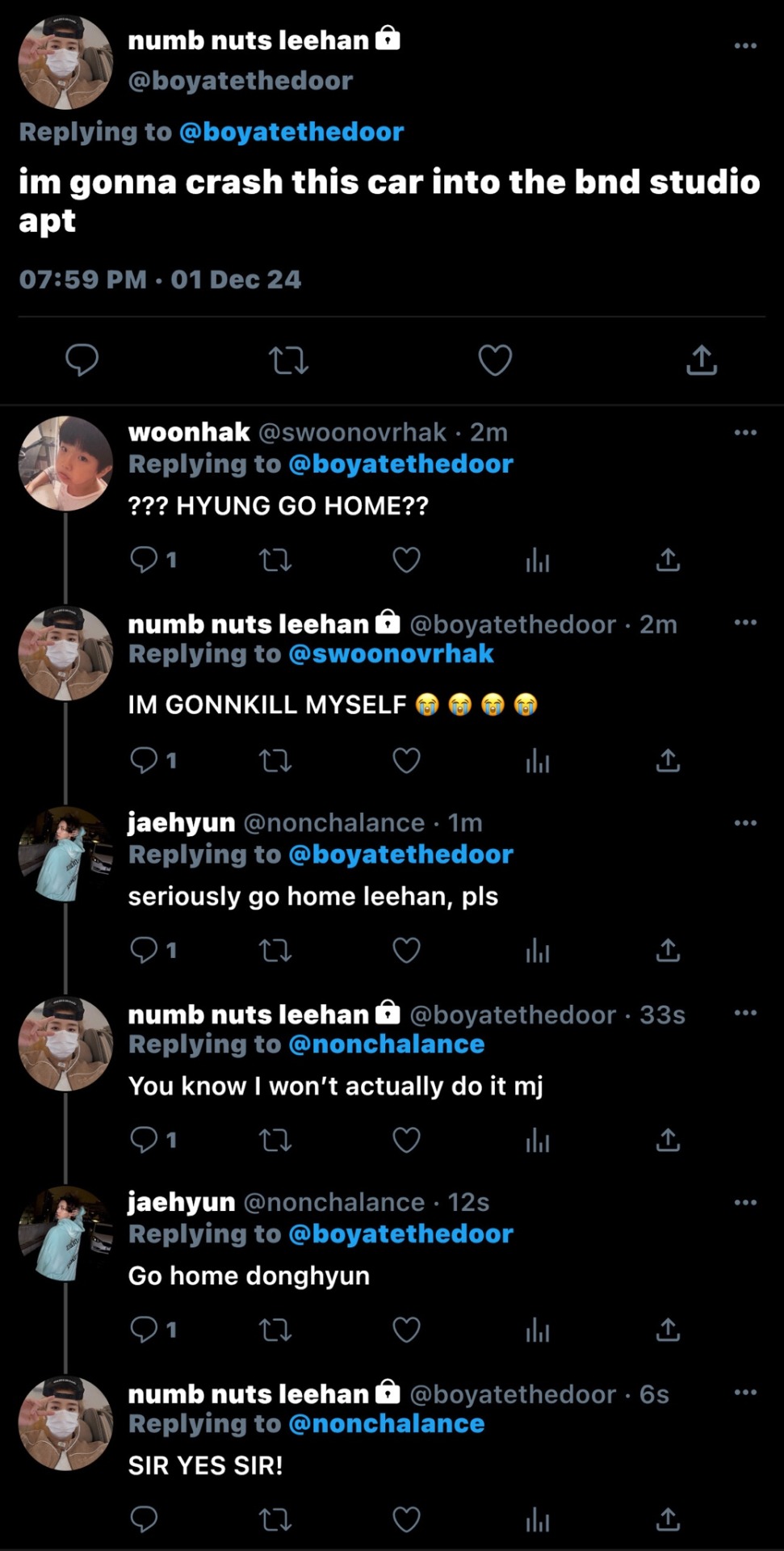Open more options on "Go home donghyun" reply
Screen dimensions: 784x1551
pyautogui.click(x=745, y=1203)
